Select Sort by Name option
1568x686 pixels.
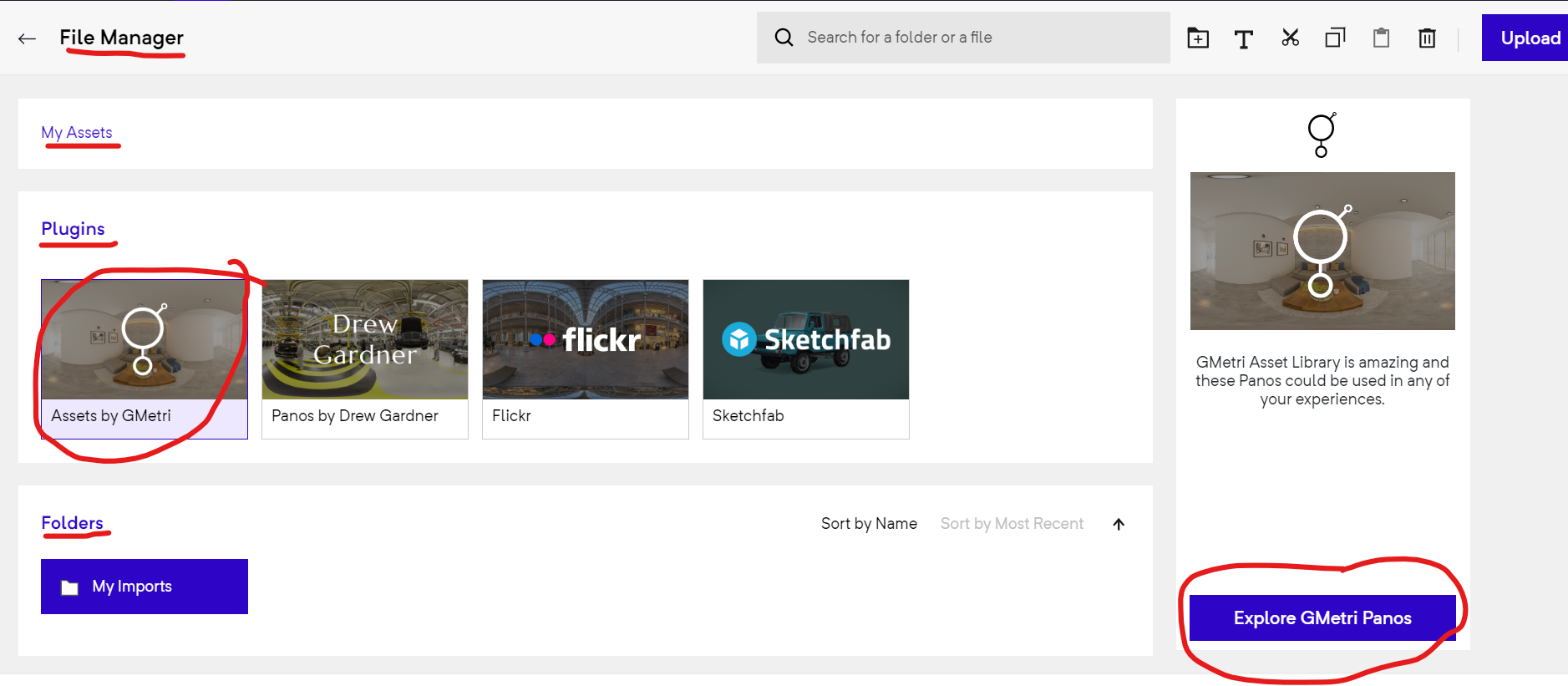click(x=869, y=524)
